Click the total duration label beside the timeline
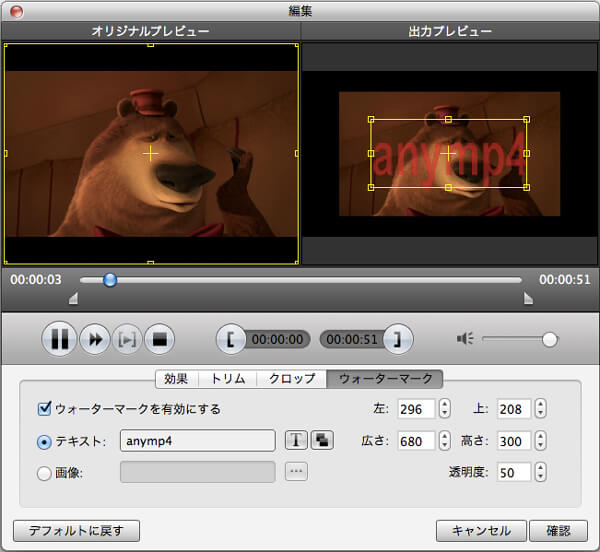 click(x=565, y=280)
